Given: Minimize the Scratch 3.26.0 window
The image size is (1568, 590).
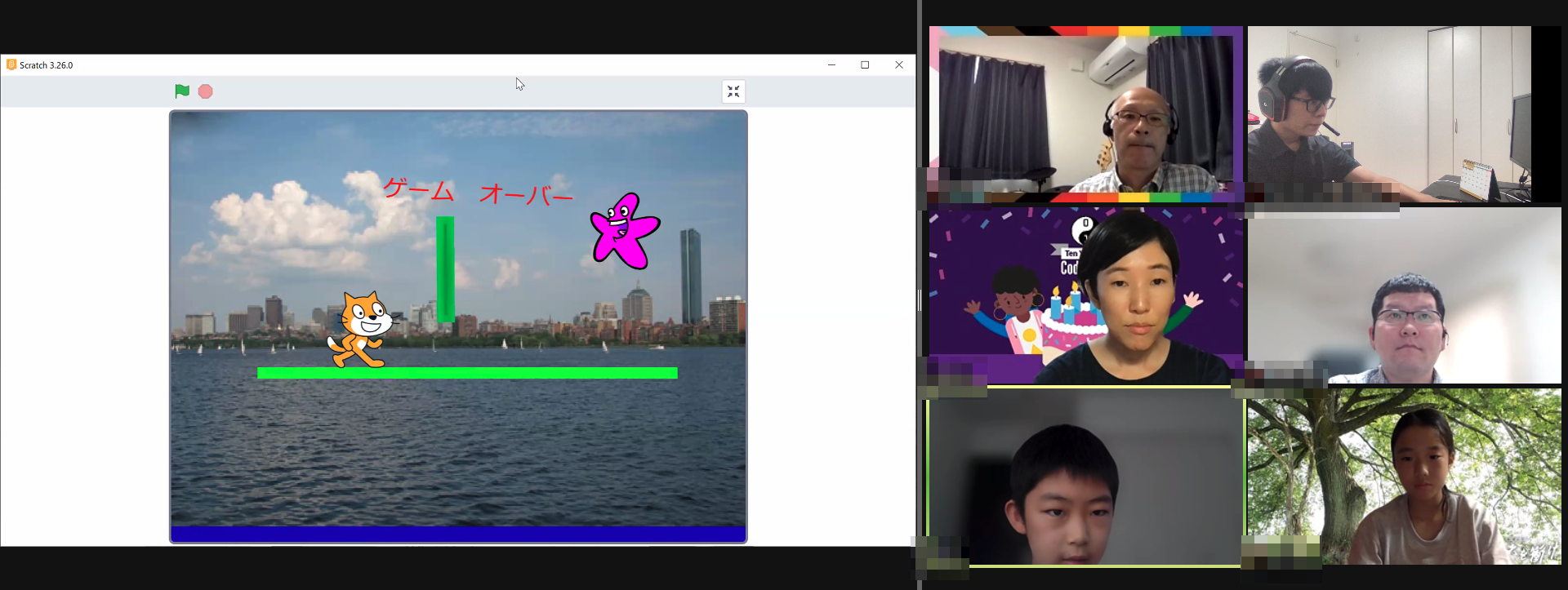Looking at the screenshot, I should coord(831,64).
